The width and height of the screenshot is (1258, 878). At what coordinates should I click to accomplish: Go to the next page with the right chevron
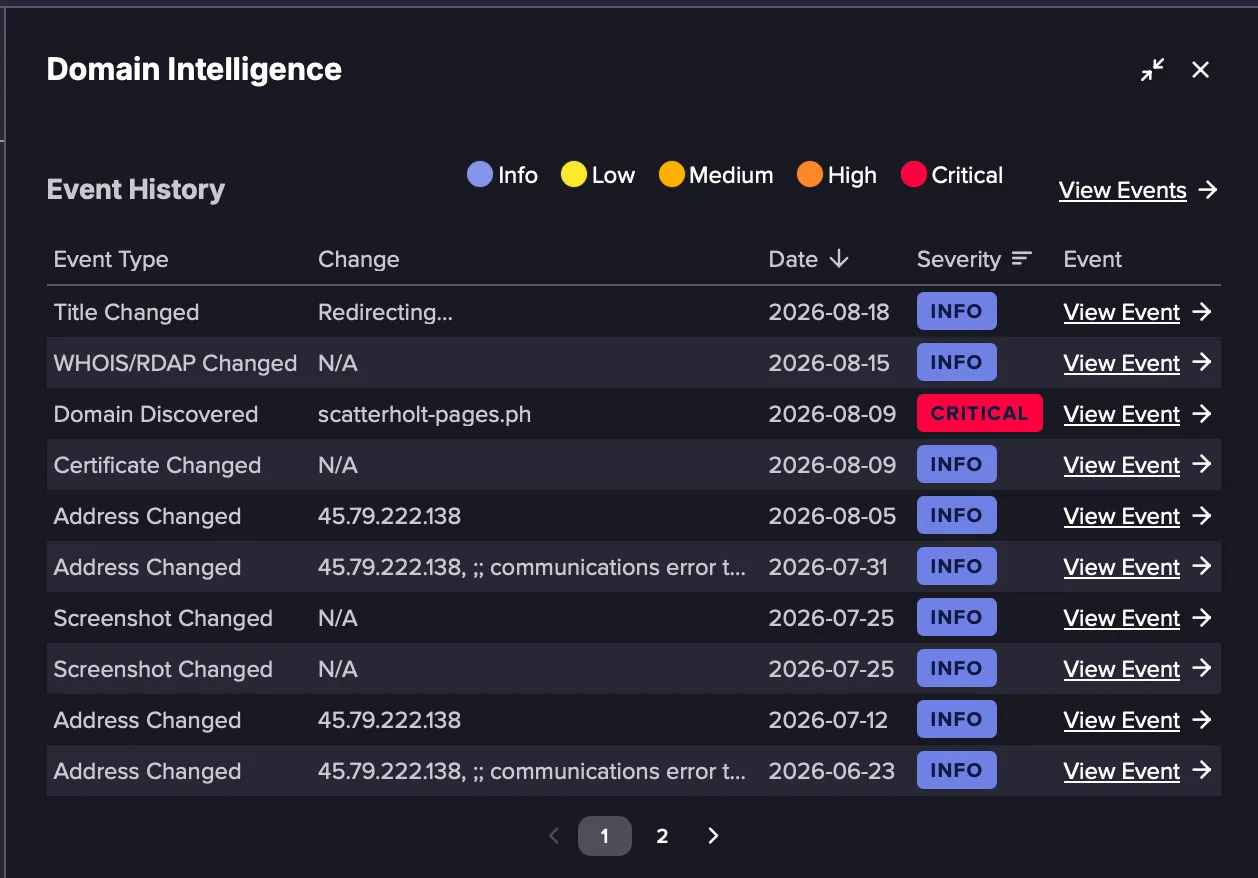click(x=713, y=836)
